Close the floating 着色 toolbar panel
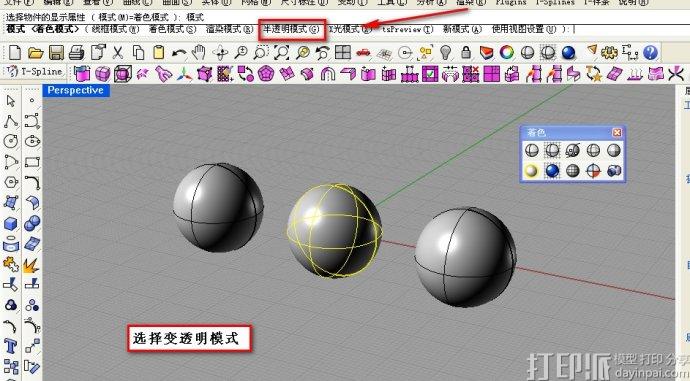Screen dimensions: 690x381 [617, 132]
